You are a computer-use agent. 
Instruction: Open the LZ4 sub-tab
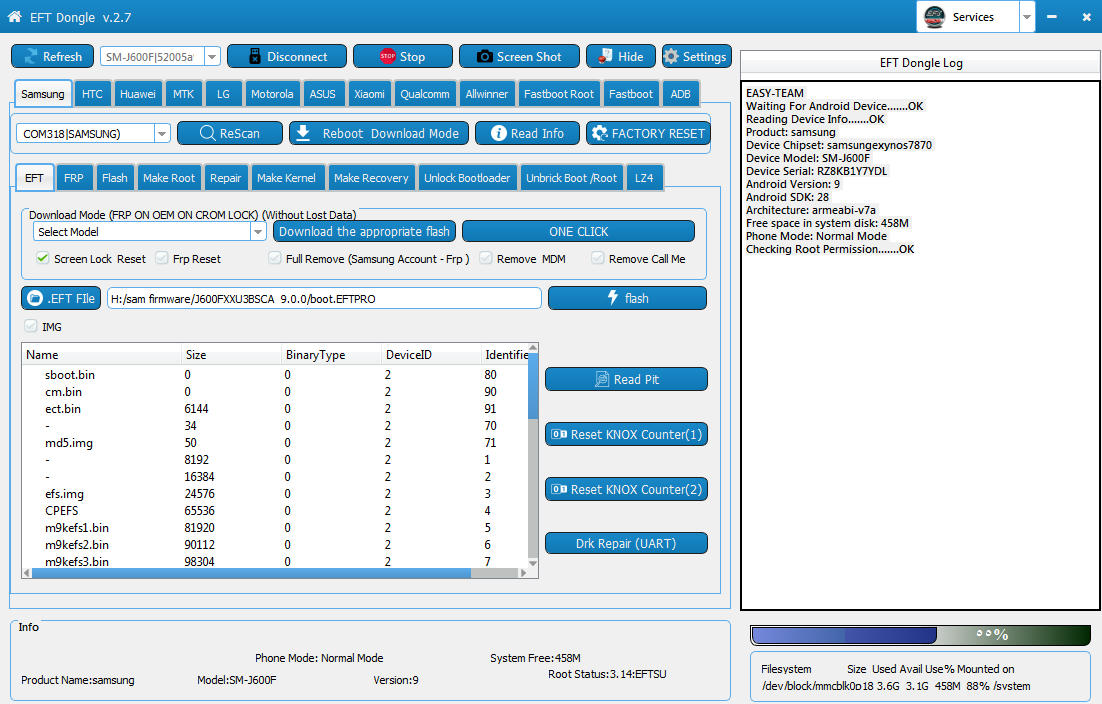(644, 178)
